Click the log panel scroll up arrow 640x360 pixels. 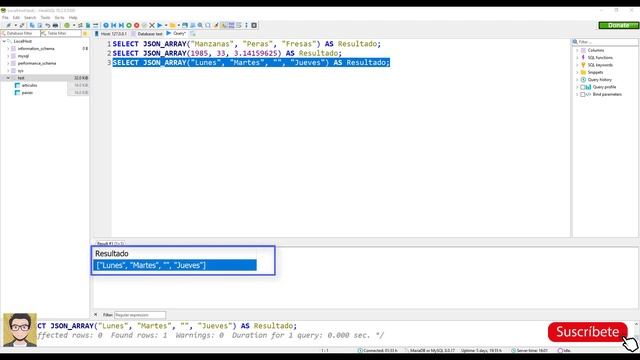636,324
